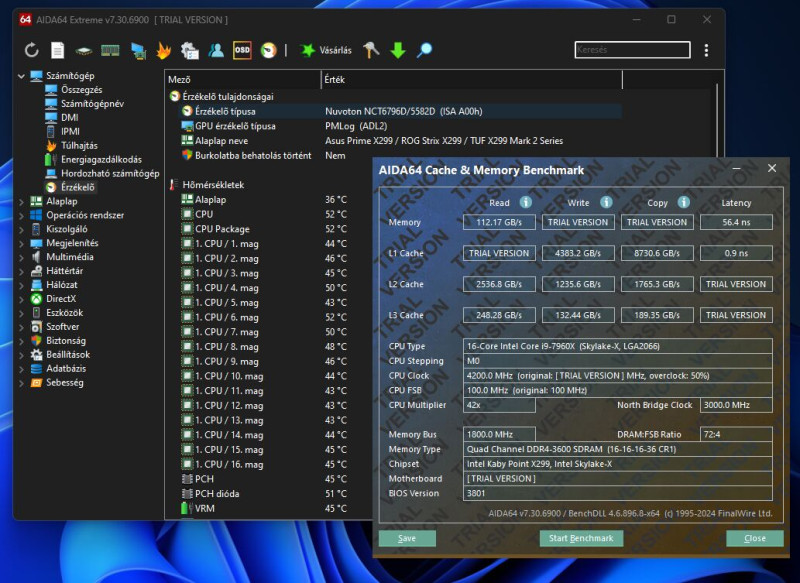Click the Memory Latency 56.4 ns value
The height and width of the screenshot is (583, 800).
pyautogui.click(x=736, y=222)
